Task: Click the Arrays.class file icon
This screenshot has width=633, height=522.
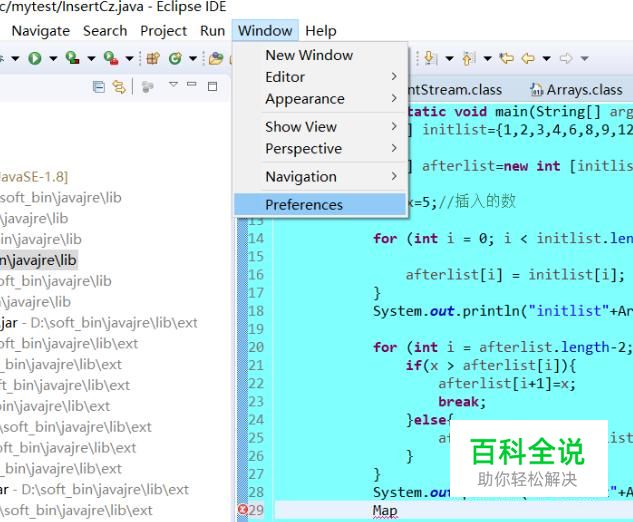Action: pos(537,90)
